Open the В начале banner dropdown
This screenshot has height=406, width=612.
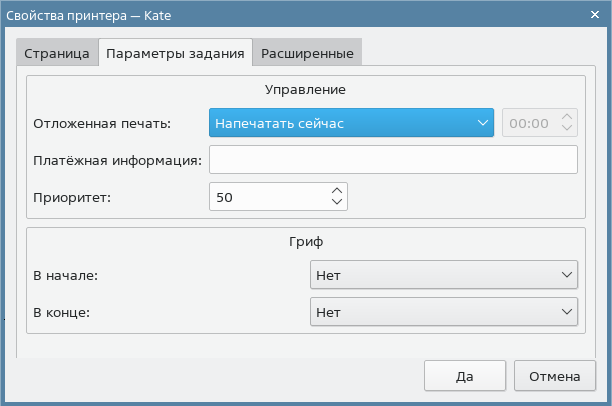pos(443,274)
